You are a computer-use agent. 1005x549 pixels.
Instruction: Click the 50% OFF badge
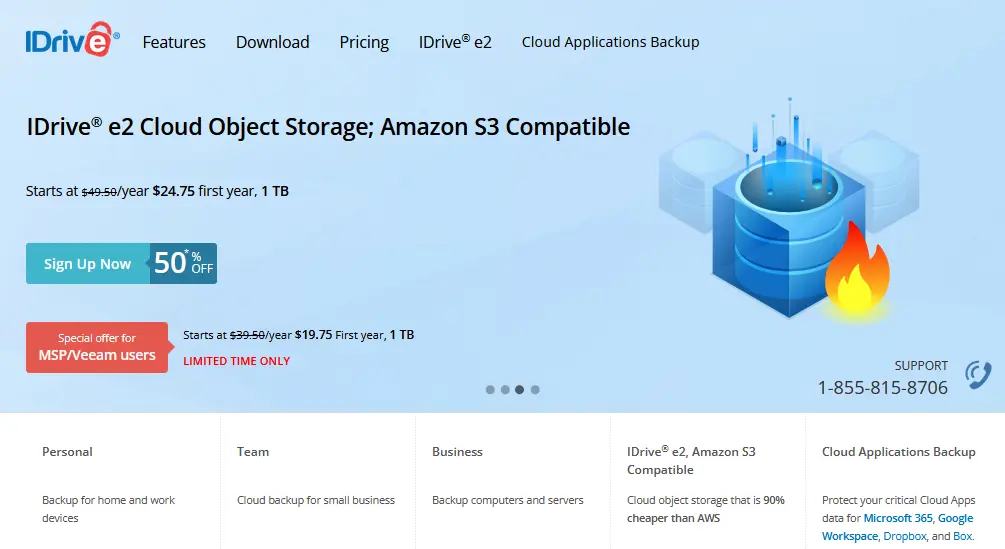point(184,264)
